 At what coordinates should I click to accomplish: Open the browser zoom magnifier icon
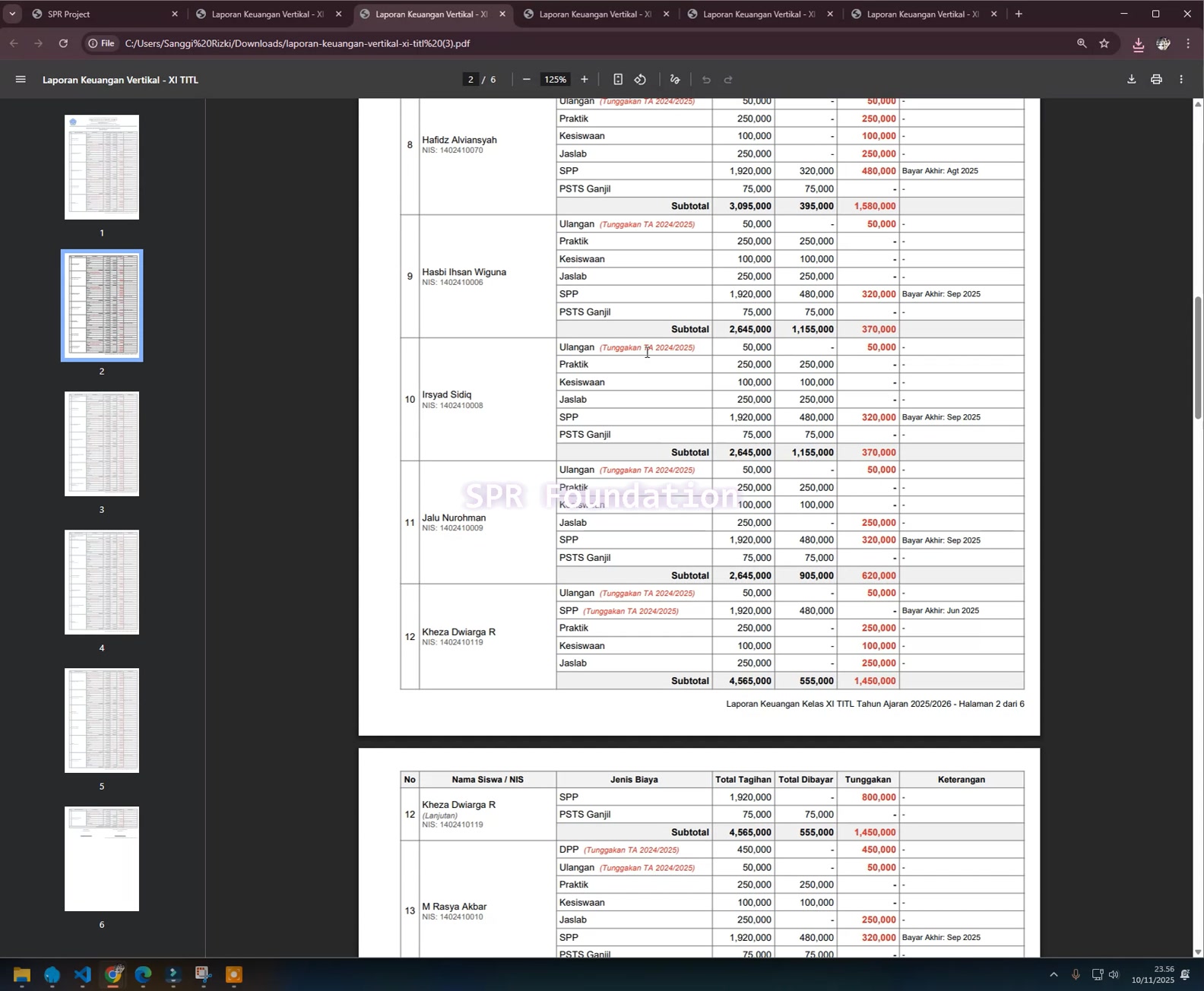tap(1082, 43)
